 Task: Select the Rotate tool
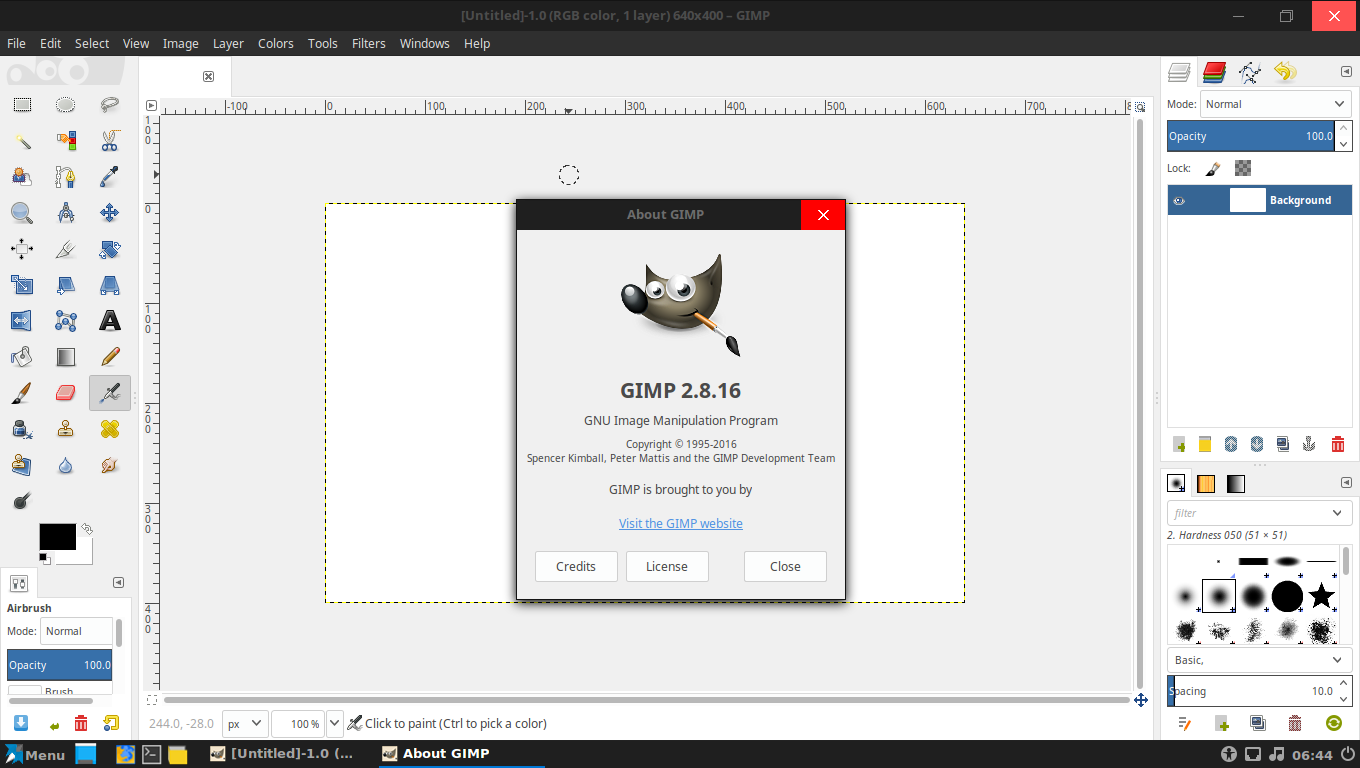[x=110, y=249]
